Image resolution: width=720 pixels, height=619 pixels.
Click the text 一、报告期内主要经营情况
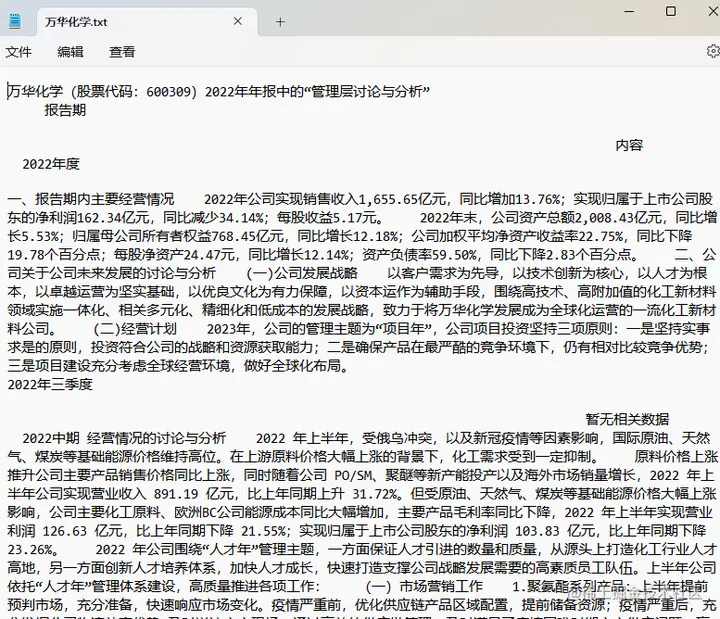[x=91, y=199]
